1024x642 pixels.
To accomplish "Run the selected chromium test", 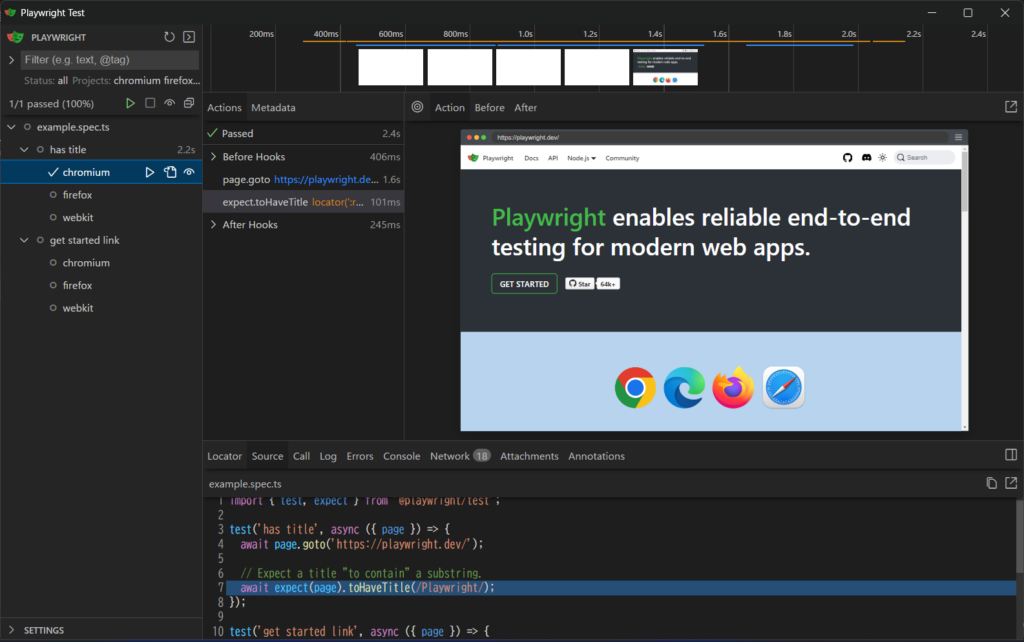I will 150,173.
